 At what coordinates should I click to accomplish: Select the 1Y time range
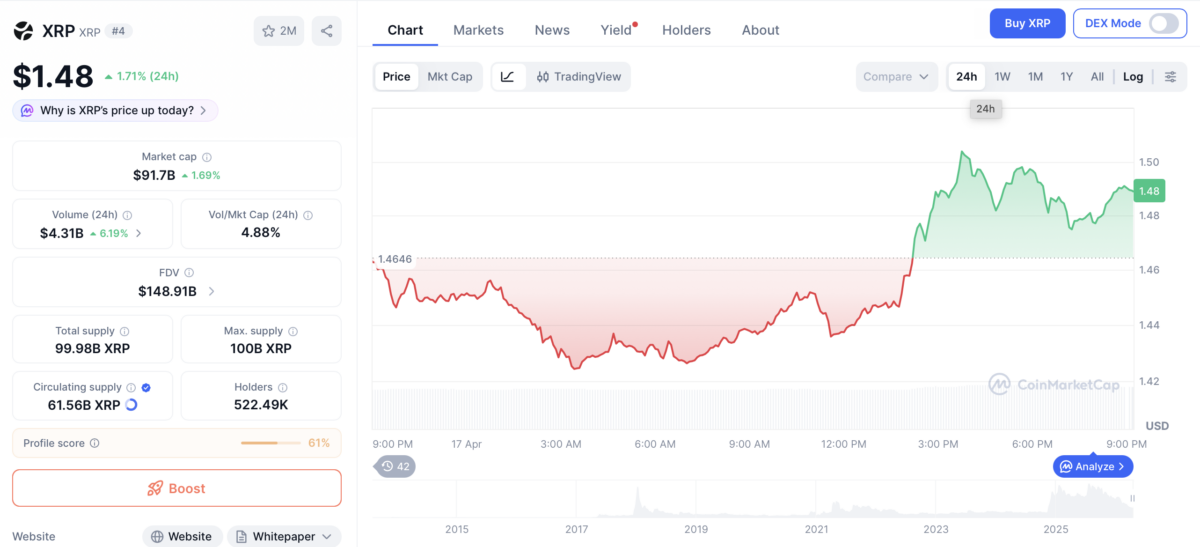pyautogui.click(x=1067, y=77)
